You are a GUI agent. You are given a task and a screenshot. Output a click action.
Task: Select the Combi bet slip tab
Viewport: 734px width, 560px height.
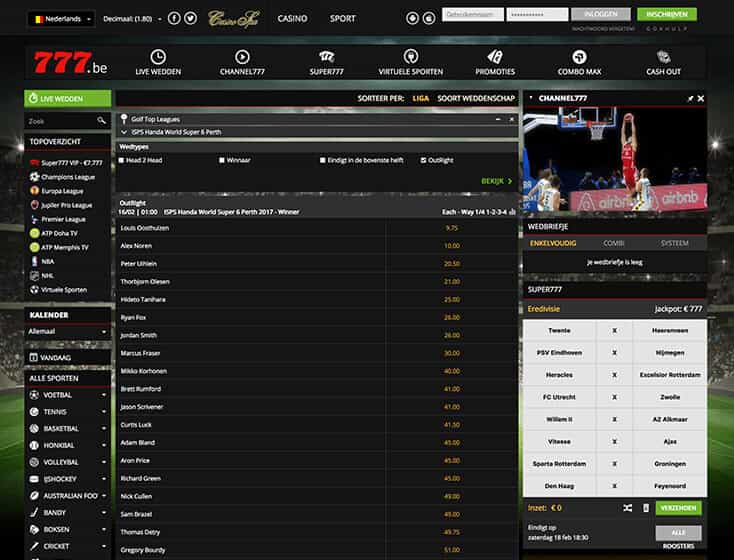pyautogui.click(x=614, y=243)
